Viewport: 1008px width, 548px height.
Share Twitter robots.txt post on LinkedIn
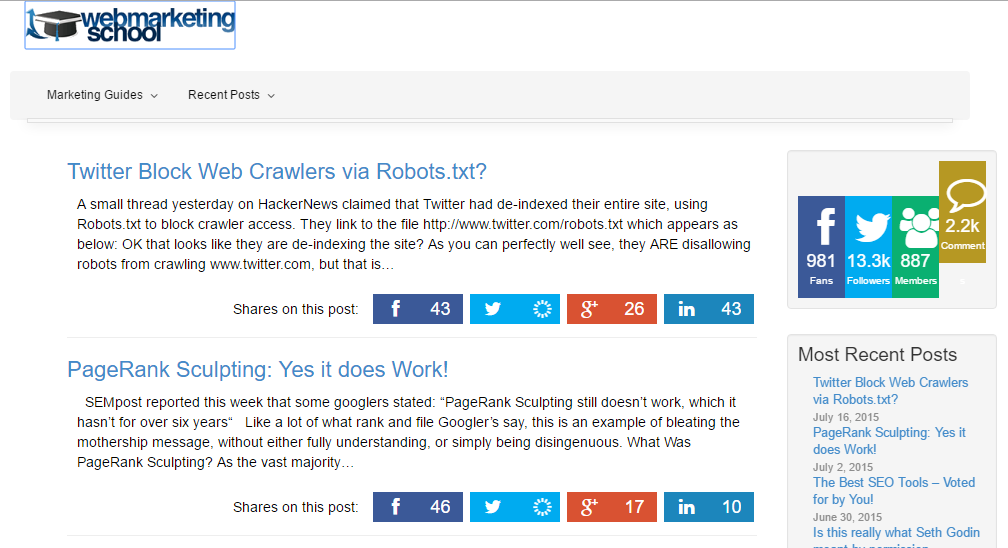(x=709, y=309)
